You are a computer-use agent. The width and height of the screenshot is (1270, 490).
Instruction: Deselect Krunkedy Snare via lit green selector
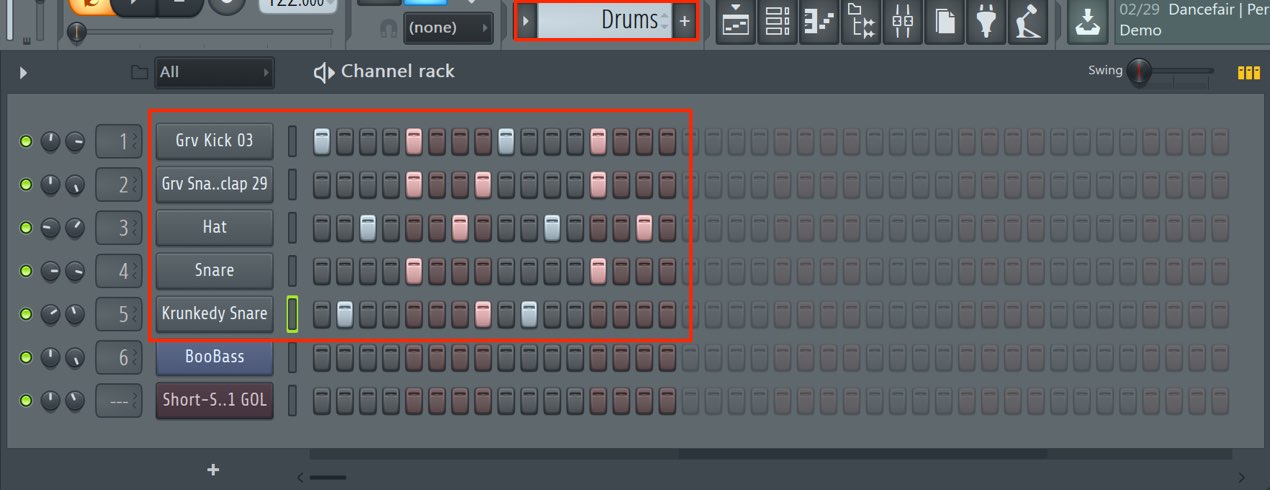point(293,314)
